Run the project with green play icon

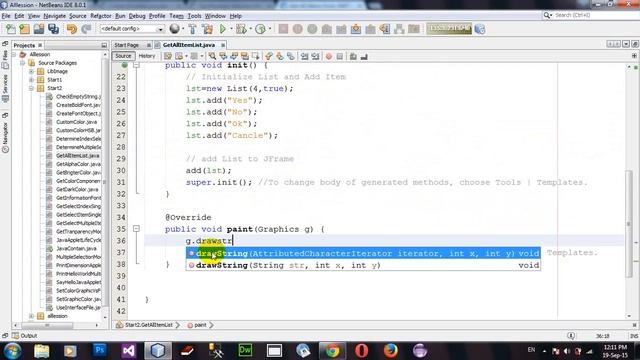click(222, 29)
